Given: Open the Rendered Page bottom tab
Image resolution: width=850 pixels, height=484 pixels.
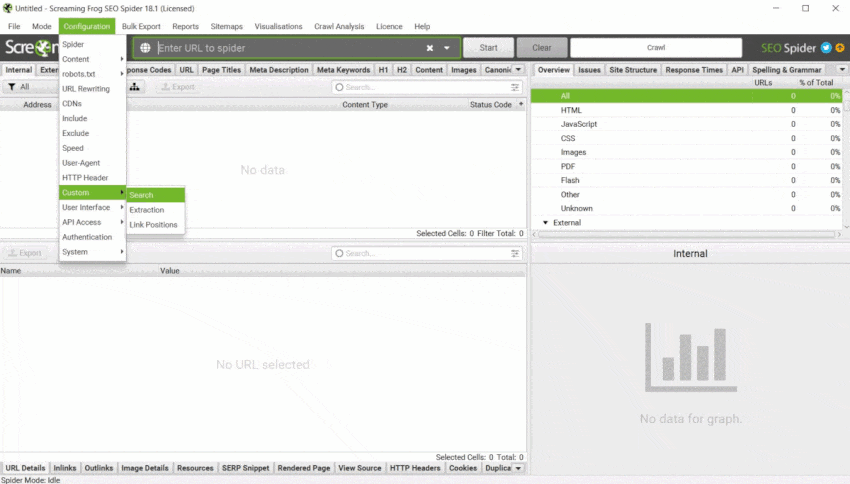Looking at the screenshot, I should pyautogui.click(x=304, y=468).
